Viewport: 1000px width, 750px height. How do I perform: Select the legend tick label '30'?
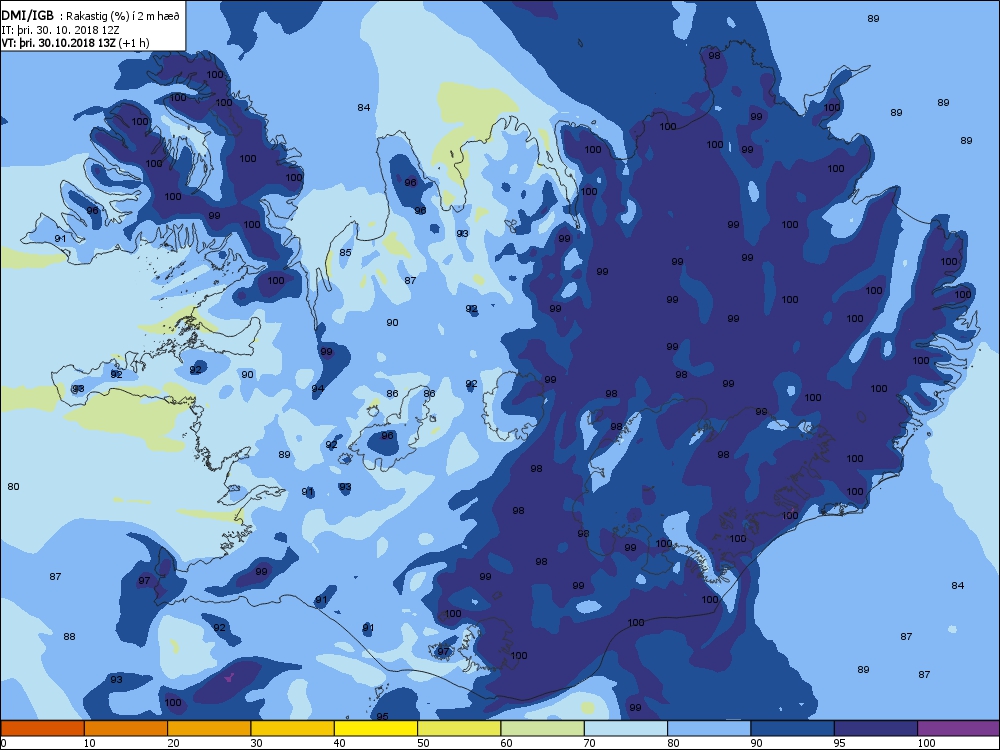[x=256, y=743]
